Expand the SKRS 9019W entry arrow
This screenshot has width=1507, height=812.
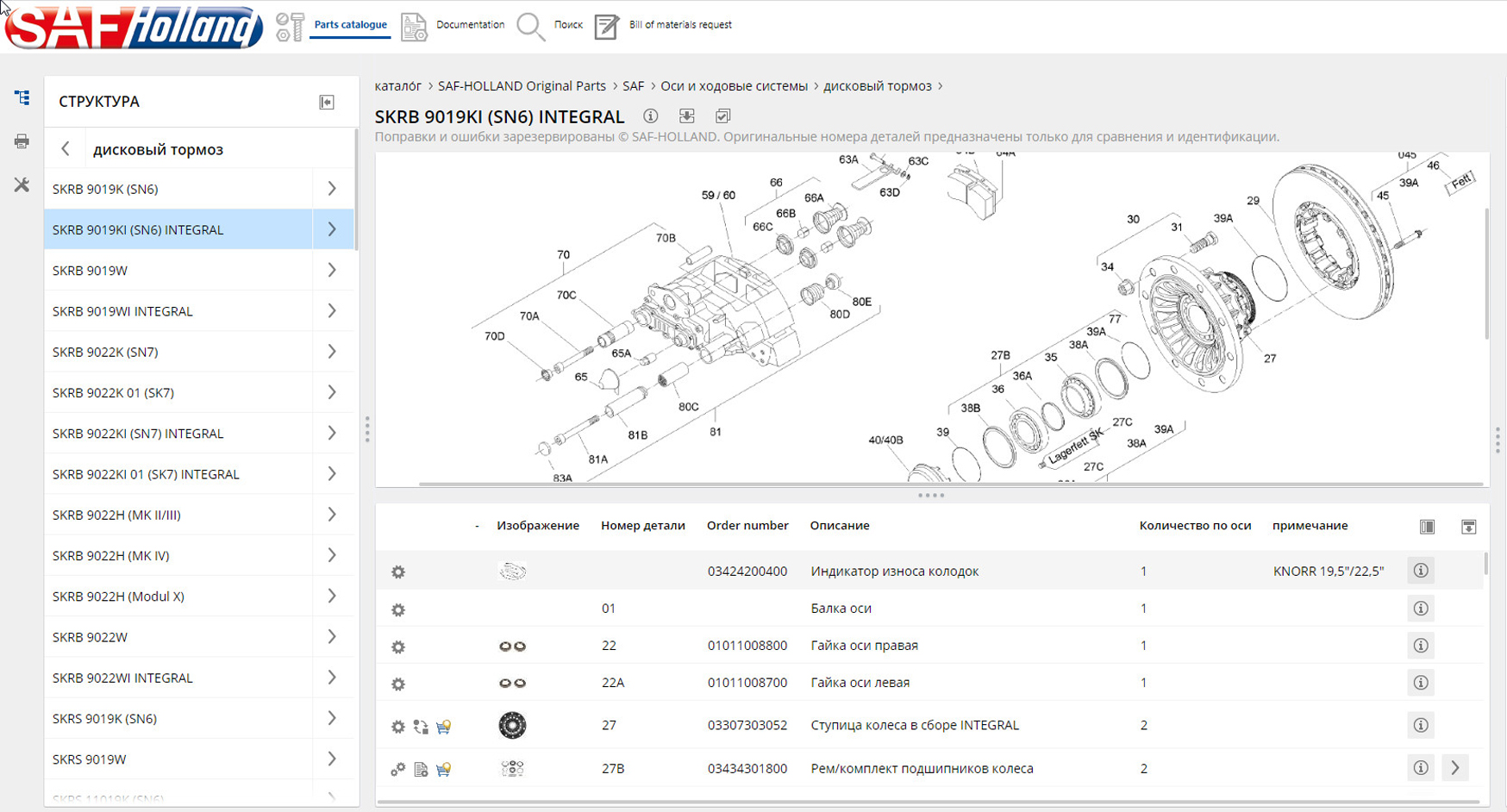pos(332,759)
